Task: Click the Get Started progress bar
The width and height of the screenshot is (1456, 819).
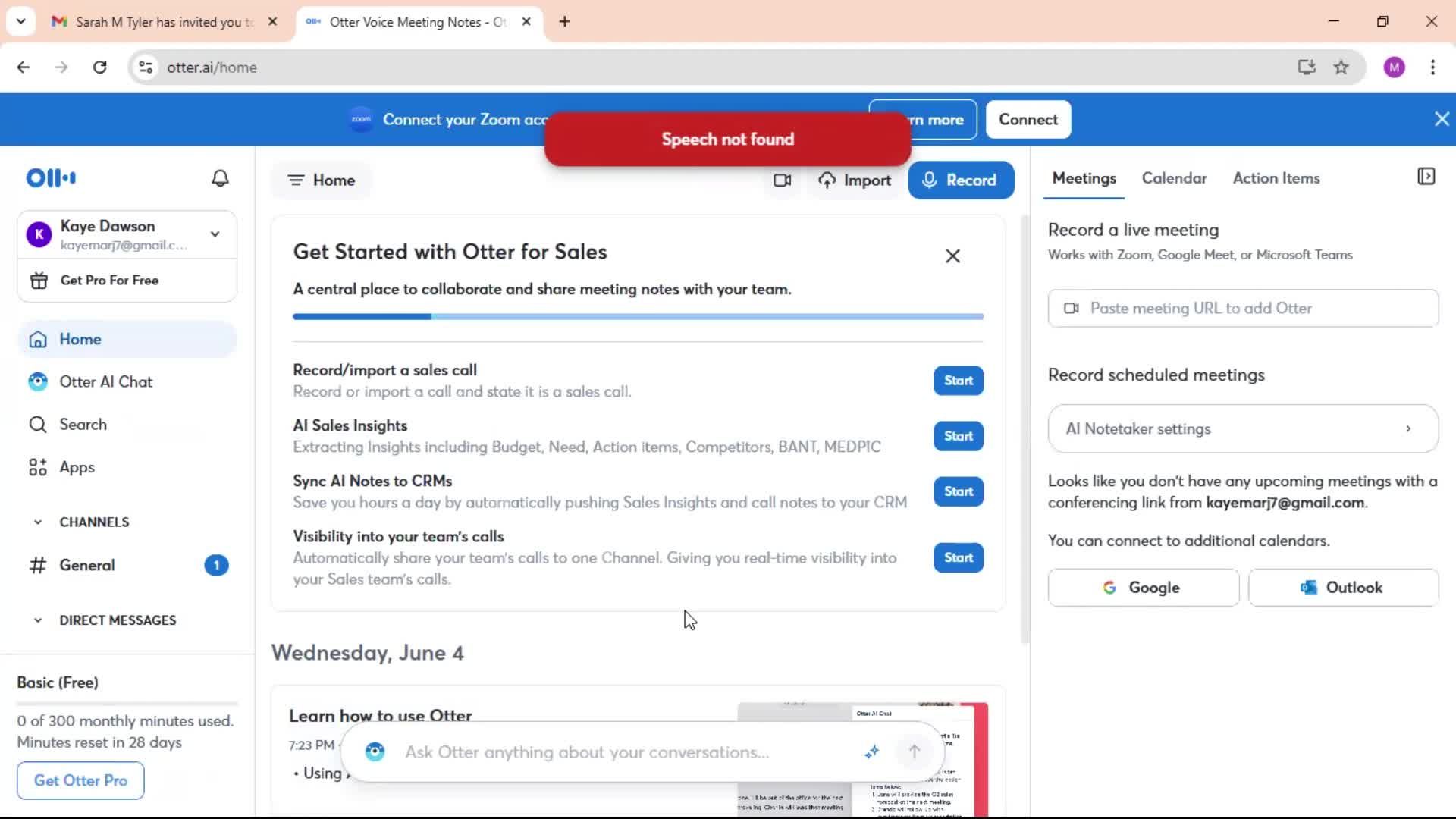Action: [638, 316]
